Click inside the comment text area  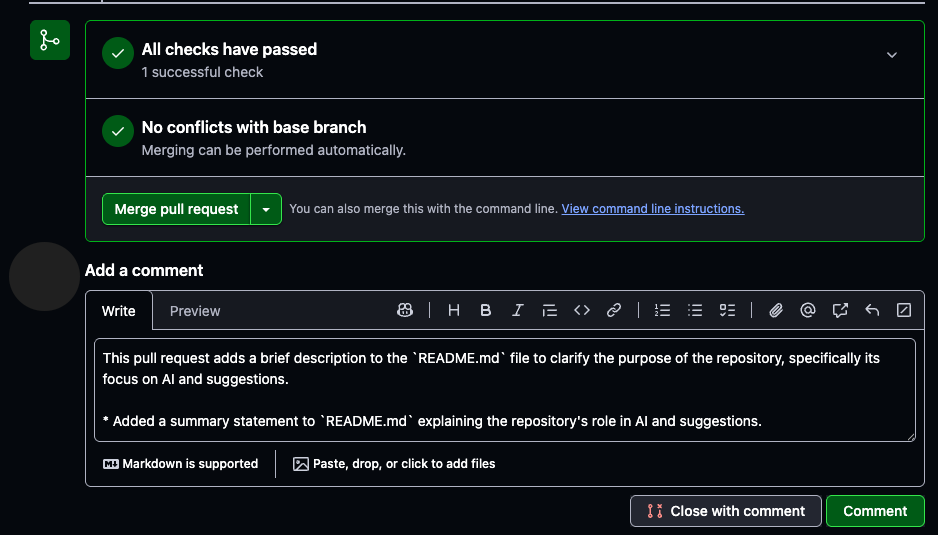click(x=505, y=390)
